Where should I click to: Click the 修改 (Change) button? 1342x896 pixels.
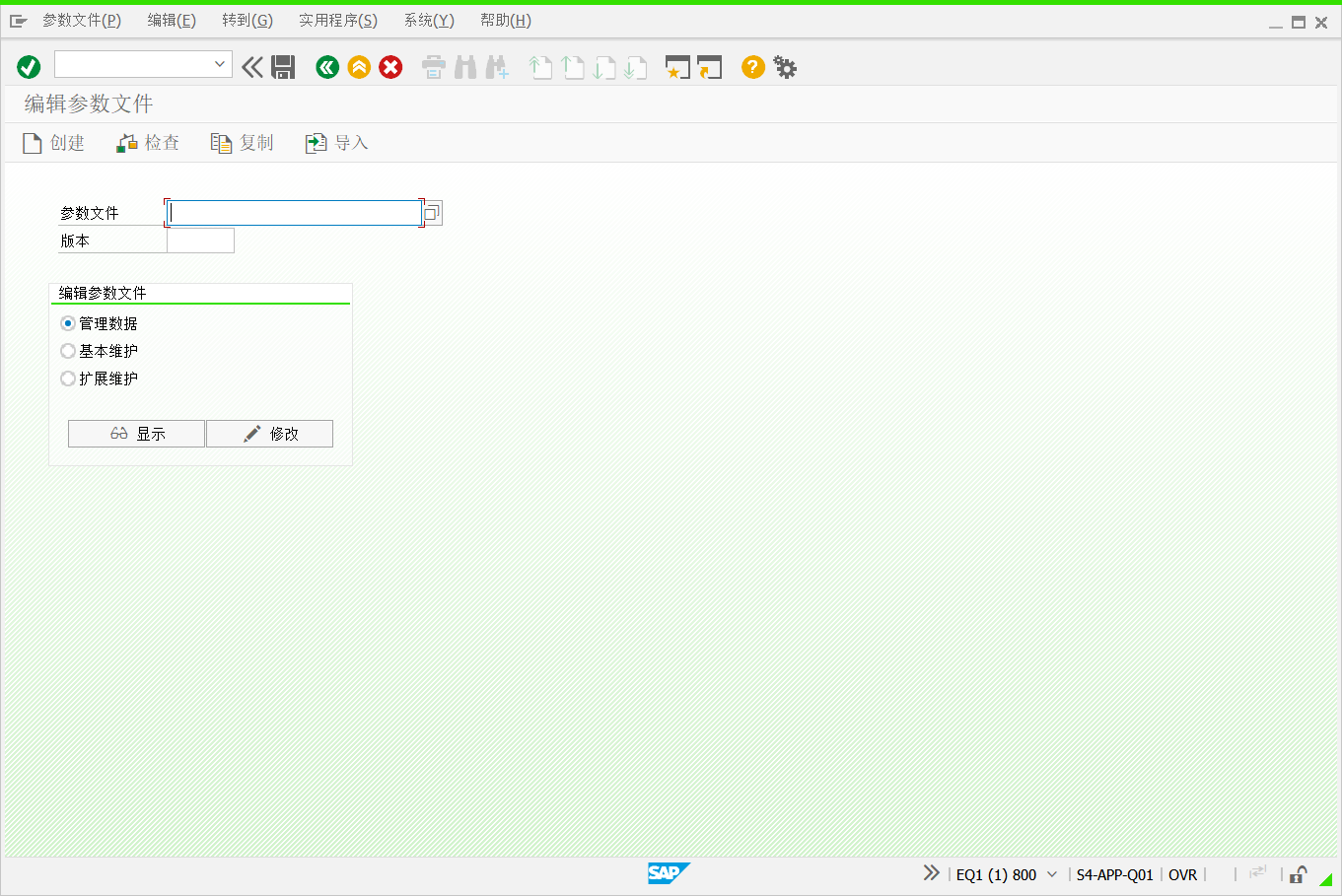269,434
